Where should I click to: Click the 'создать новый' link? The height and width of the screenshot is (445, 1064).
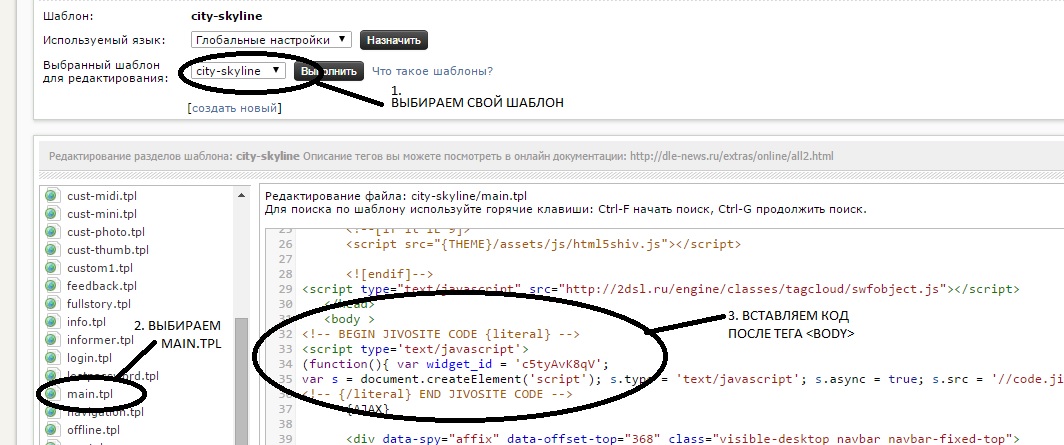[x=235, y=108]
